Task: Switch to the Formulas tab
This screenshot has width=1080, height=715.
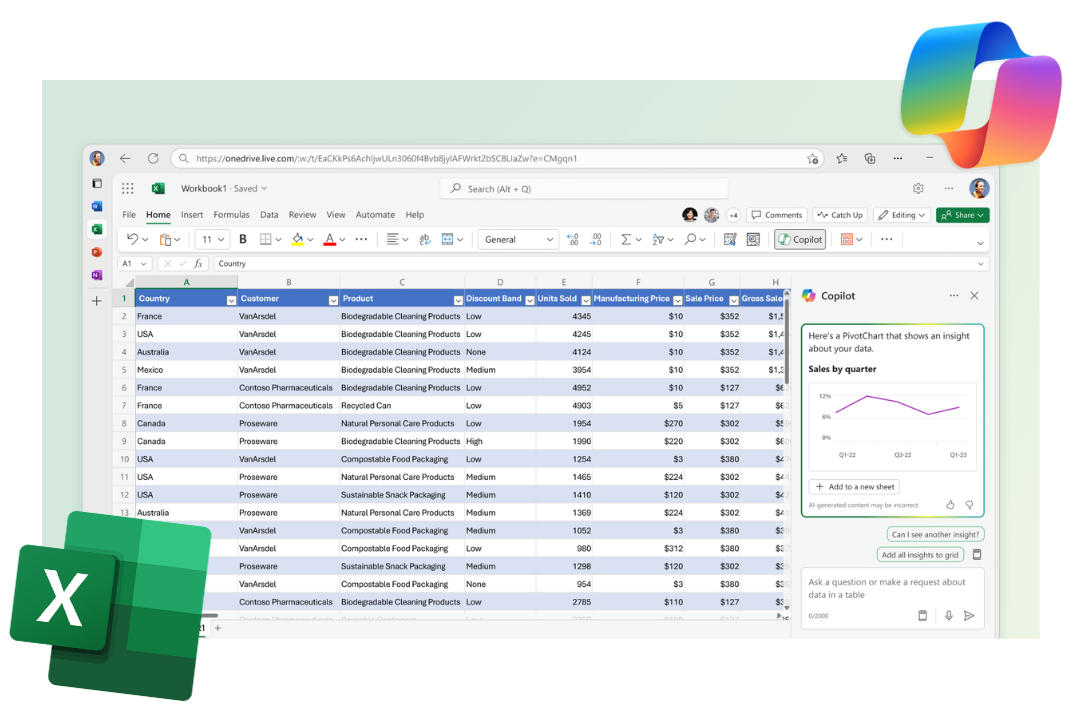Action: pyautogui.click(x=231, y=214)
